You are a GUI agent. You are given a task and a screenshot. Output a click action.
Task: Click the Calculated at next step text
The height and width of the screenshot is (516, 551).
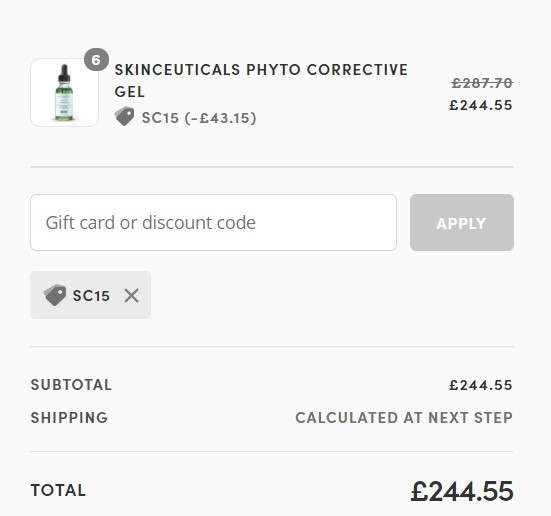click(404, 418)
